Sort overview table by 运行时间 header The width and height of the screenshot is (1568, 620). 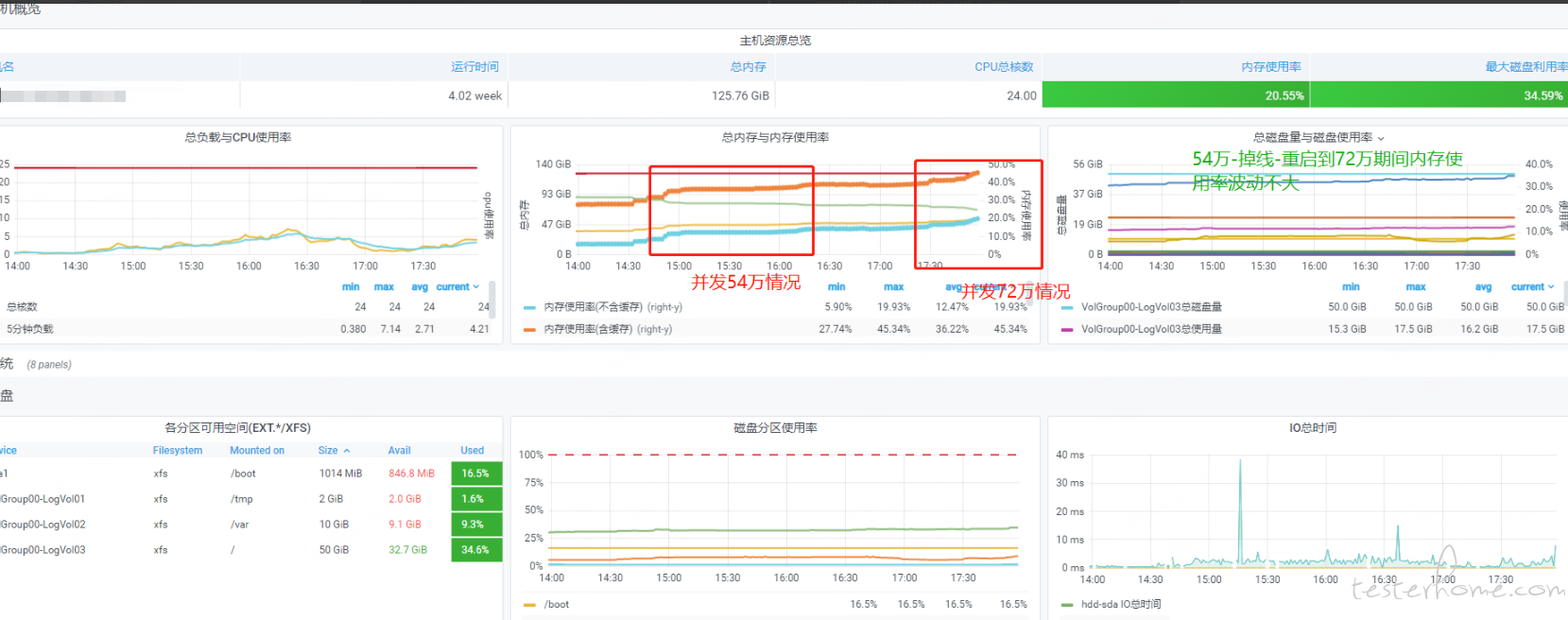click(x=474, y=66)
